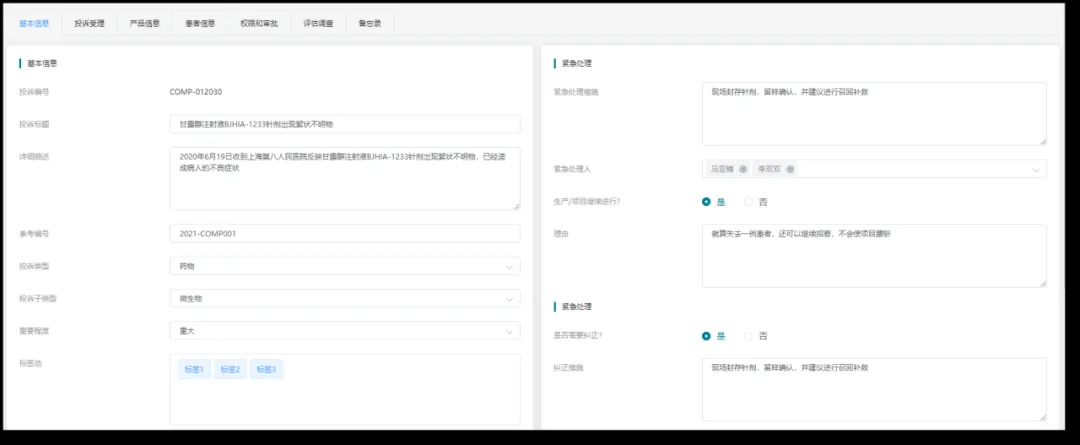Image resolution: width=1080 pixels, height=445 pixels.
Task: Open the 产品信息 tab
Action: 145,23
